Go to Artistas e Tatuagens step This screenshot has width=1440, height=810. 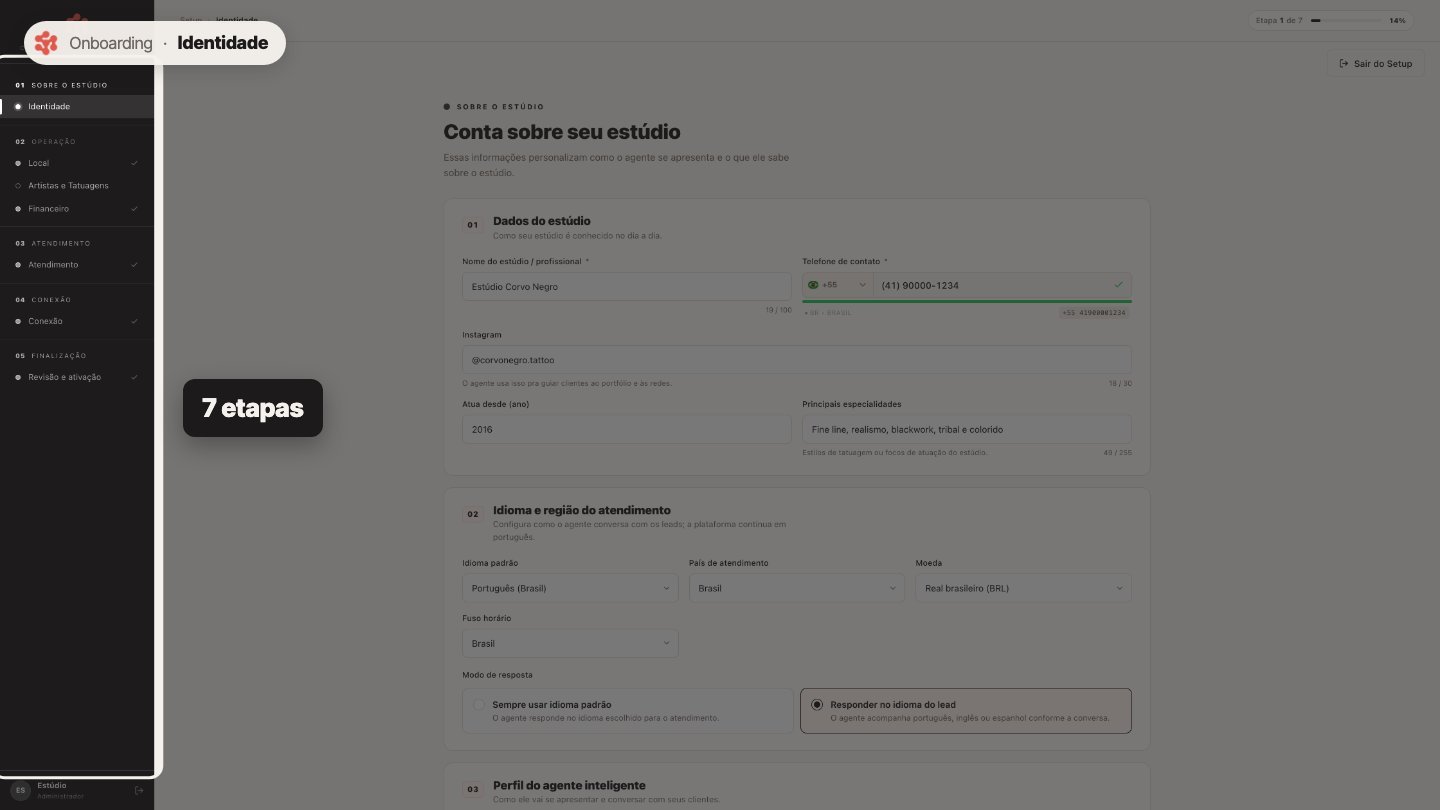click(77, 186)
